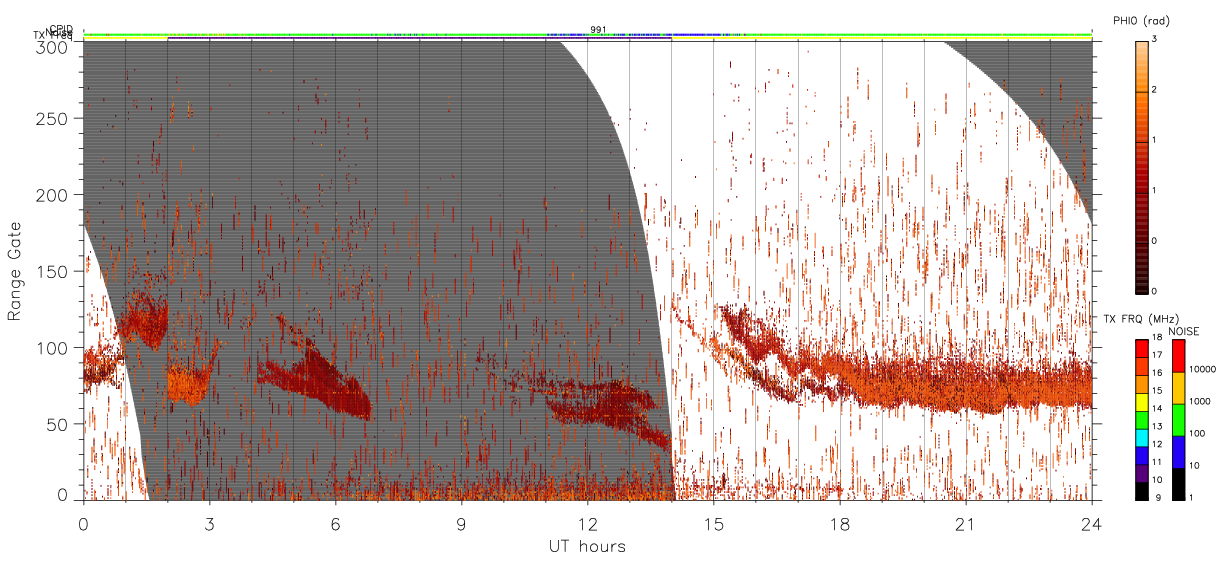Image resolution: width=1228 pixels, height=567 pixels.
Task: Click the 16 label in TX FRQ legend
Action: (x=1157, y=373)
